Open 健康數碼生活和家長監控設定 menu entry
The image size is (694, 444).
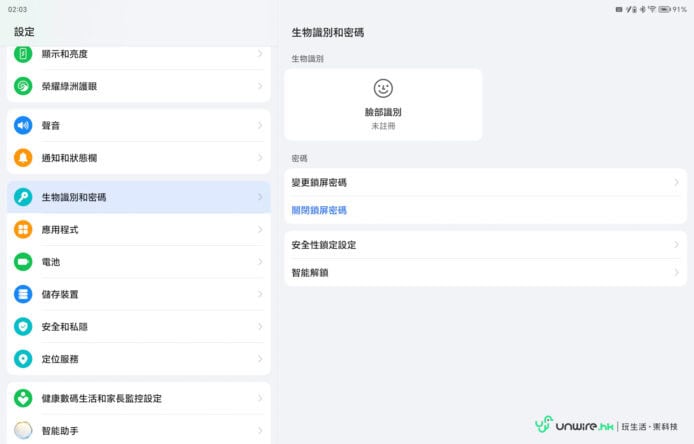click(138, 398)
